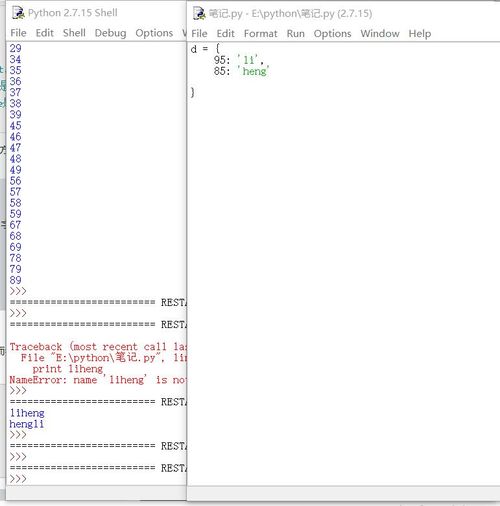
Task: Open editor's Options menu
Action: [332, 34]
